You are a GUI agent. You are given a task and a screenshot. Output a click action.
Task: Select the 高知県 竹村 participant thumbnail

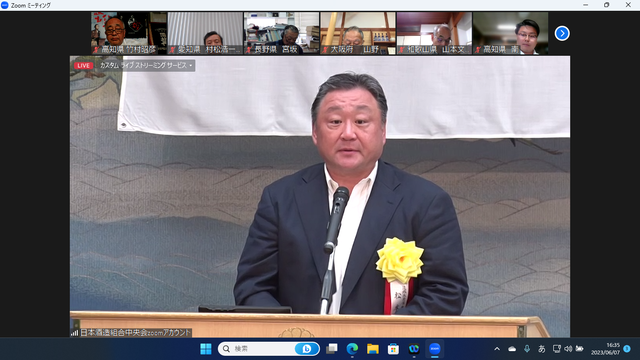(129, 33)
